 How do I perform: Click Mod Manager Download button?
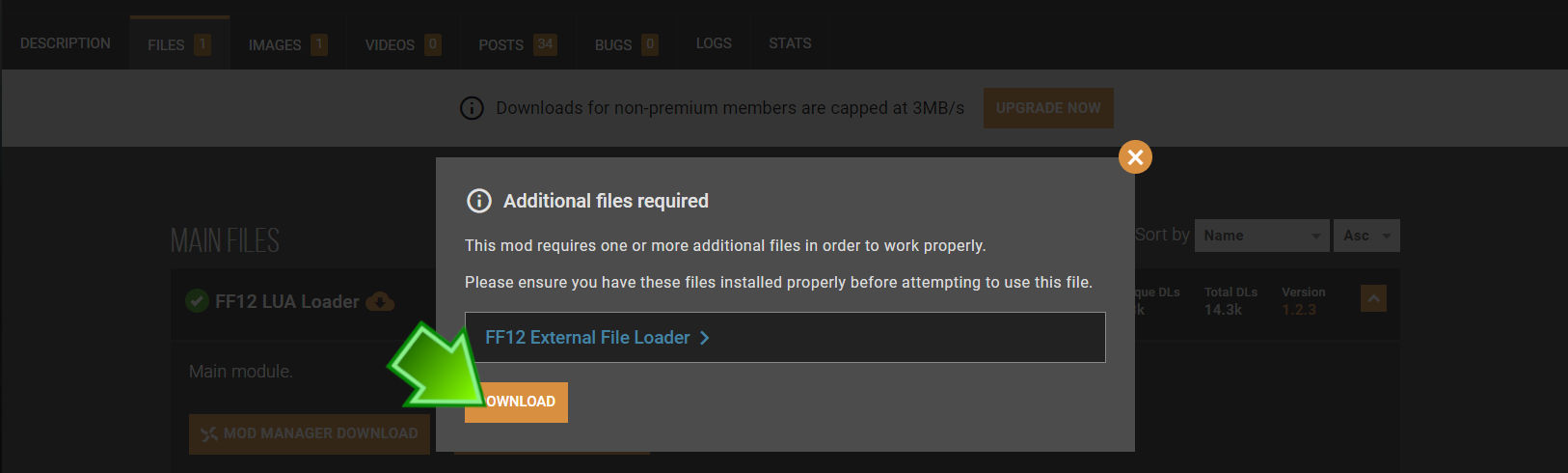point(310,433)
